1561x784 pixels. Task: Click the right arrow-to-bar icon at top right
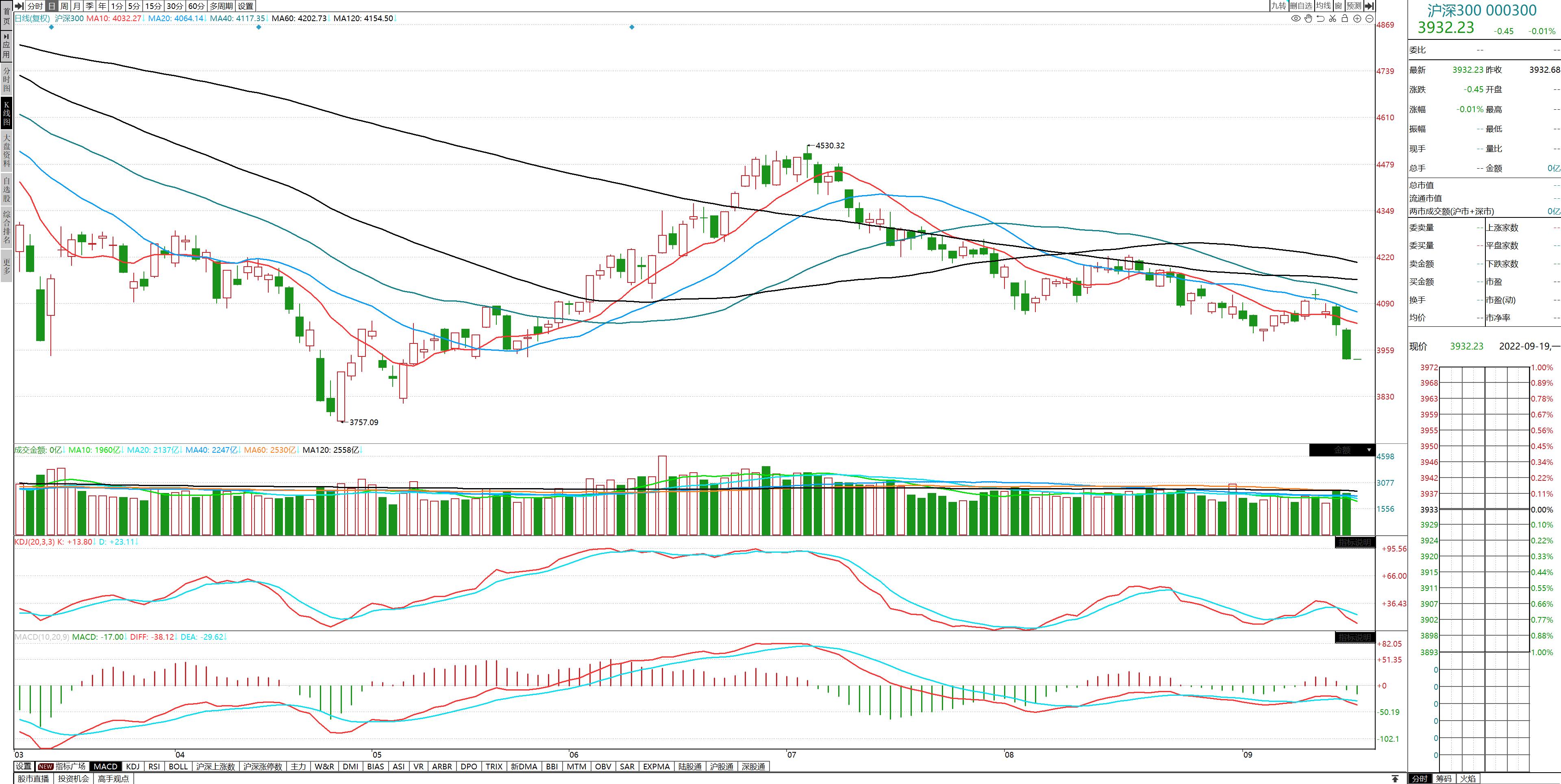(1369, 6)
